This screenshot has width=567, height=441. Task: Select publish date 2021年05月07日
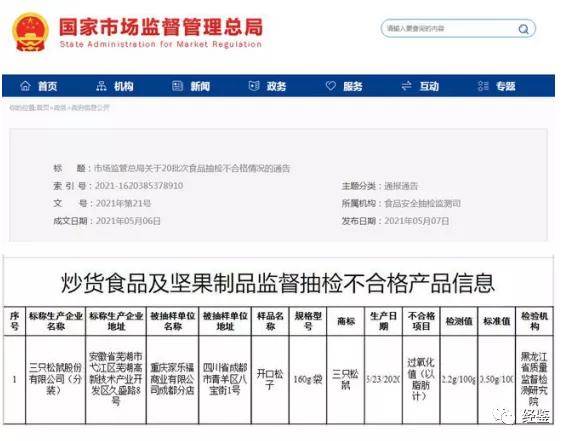(416, 221)
